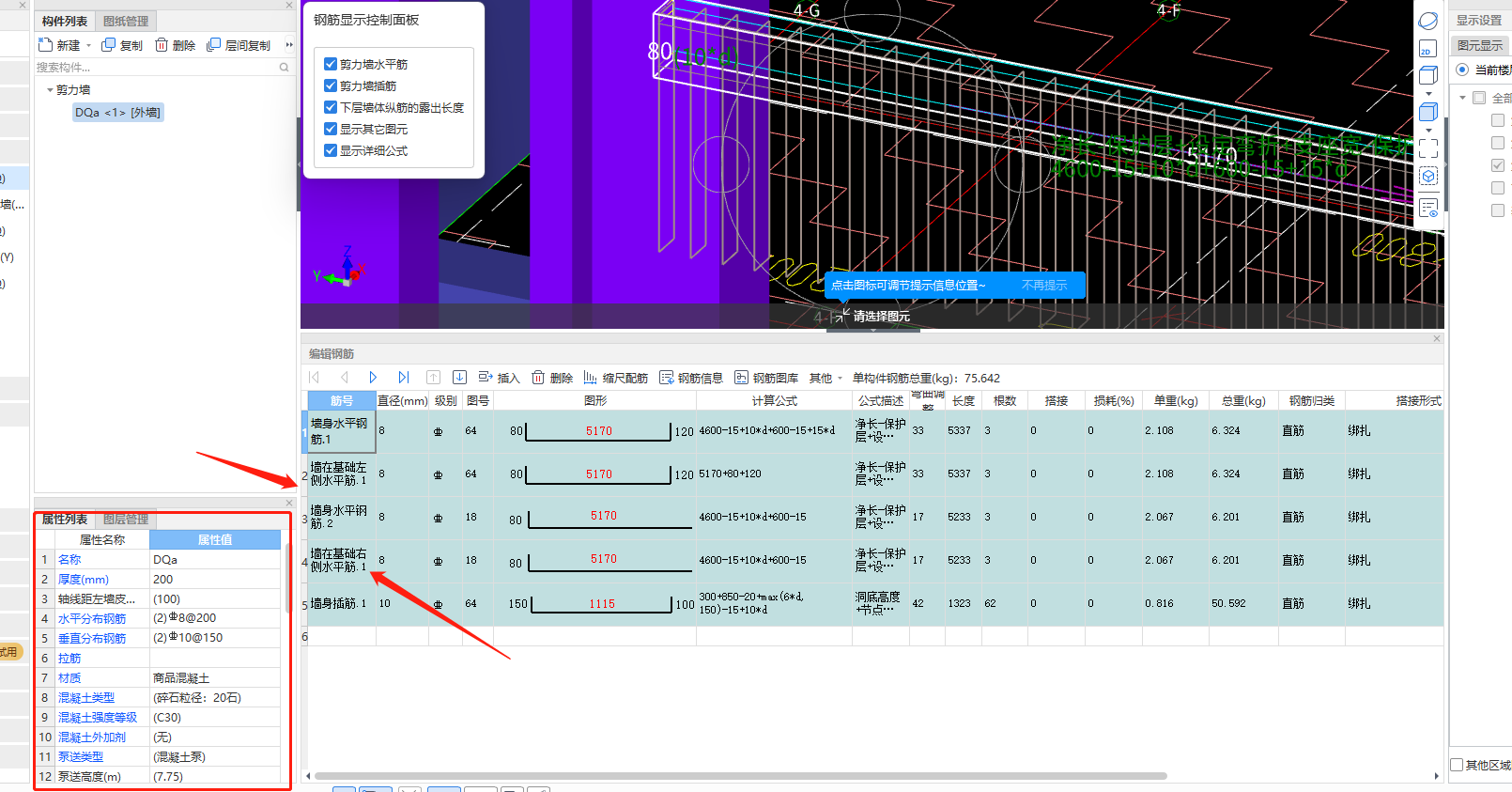Click 插入 (Insert) rebar row
Screen dimensions: 1512x792
(499, 378)
